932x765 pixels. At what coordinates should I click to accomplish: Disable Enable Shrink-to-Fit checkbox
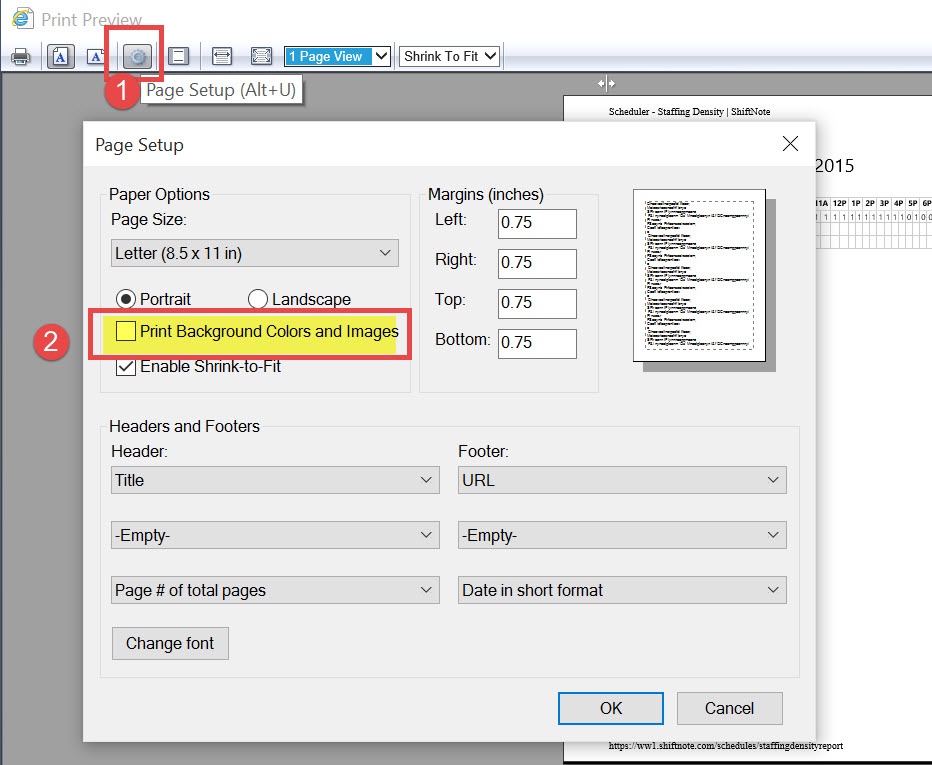(x=126, y=365)
